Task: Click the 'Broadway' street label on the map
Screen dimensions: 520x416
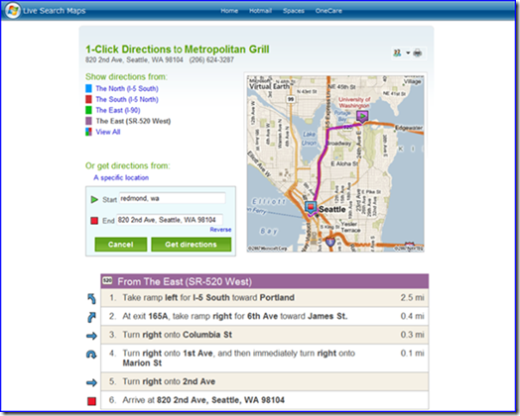Action: 339,143
